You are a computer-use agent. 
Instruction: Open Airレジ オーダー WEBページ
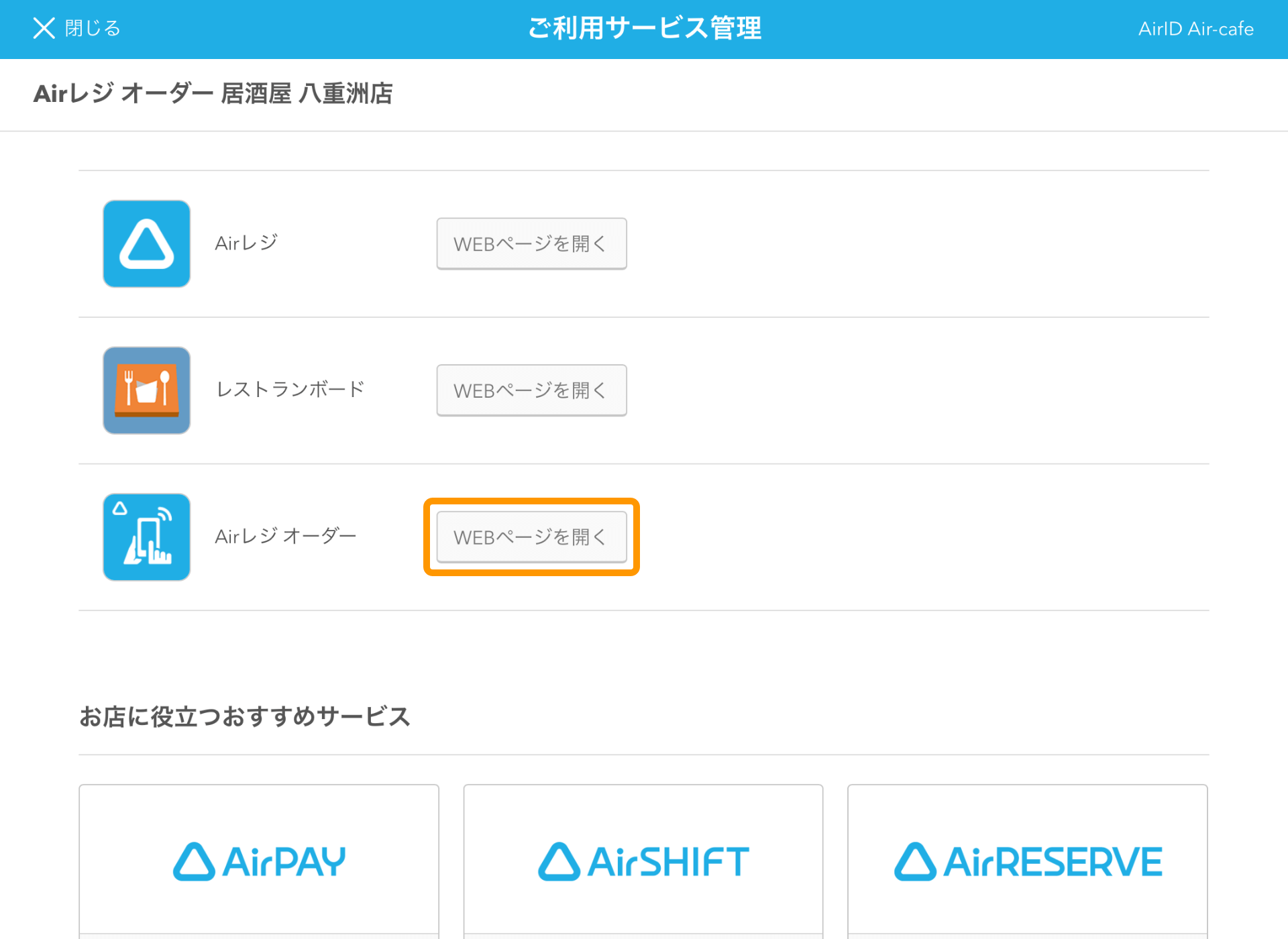[531, 537]
